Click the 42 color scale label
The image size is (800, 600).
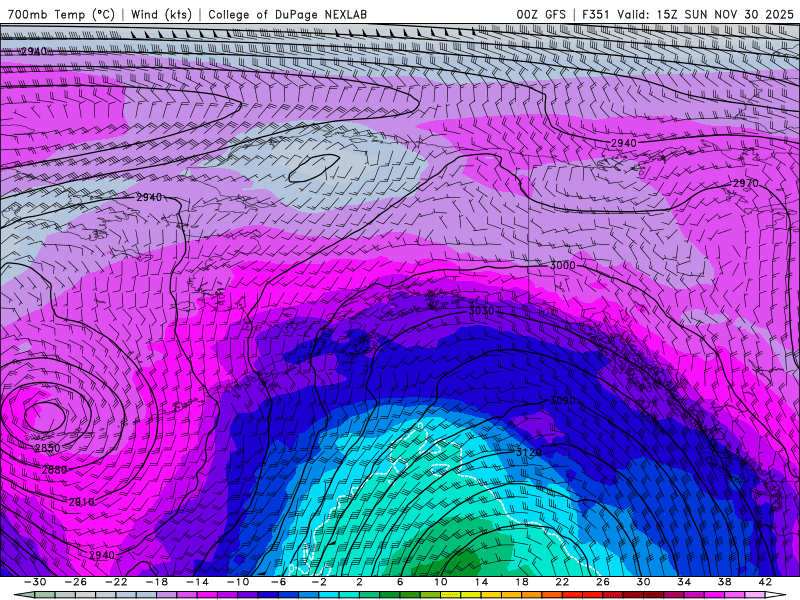(x=765, y=582)
